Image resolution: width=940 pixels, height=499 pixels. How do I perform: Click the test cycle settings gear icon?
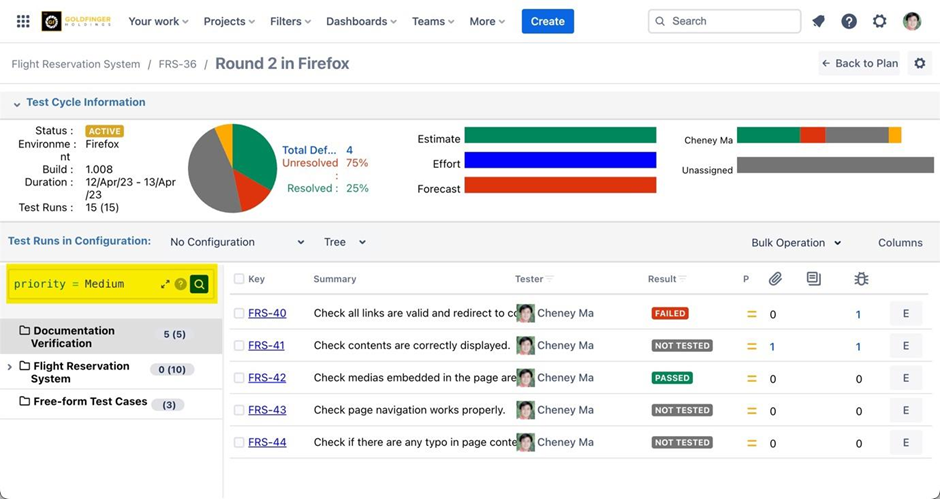click(920, 63)
